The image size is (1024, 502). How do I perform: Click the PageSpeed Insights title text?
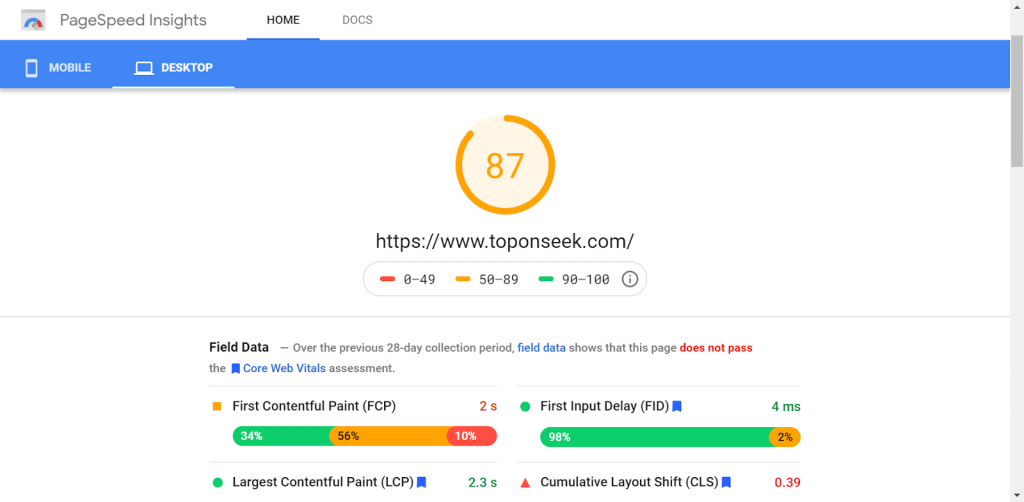(133, 20)
